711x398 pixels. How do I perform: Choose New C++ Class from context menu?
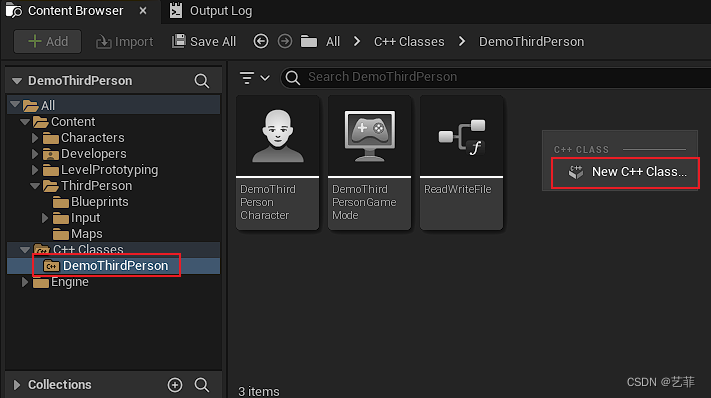[x=625, y=172]
